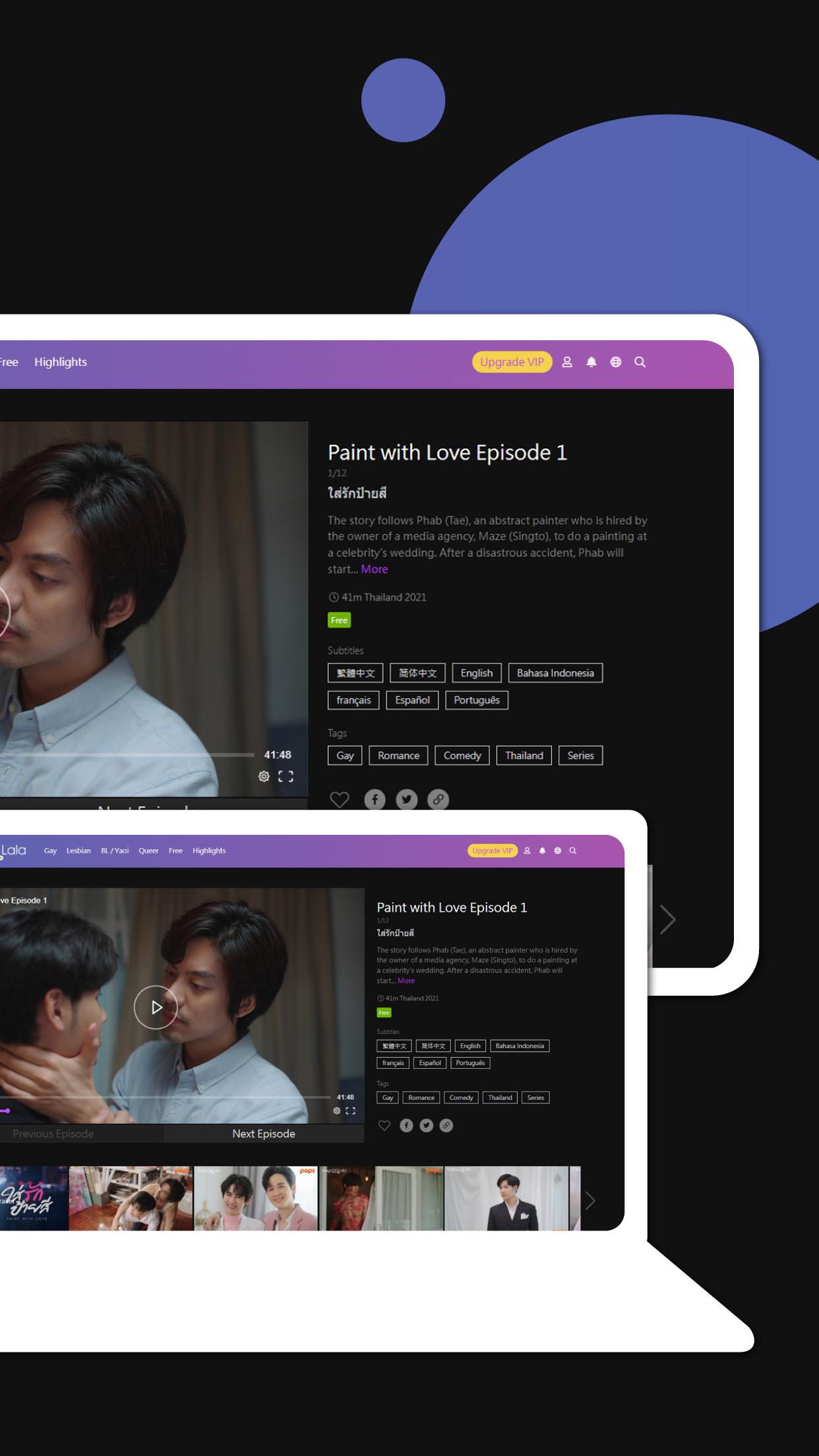Screen dimensions: 819x1456
Task: Share on Facebook in laptop window
Action: click(x=406, y=1126)
